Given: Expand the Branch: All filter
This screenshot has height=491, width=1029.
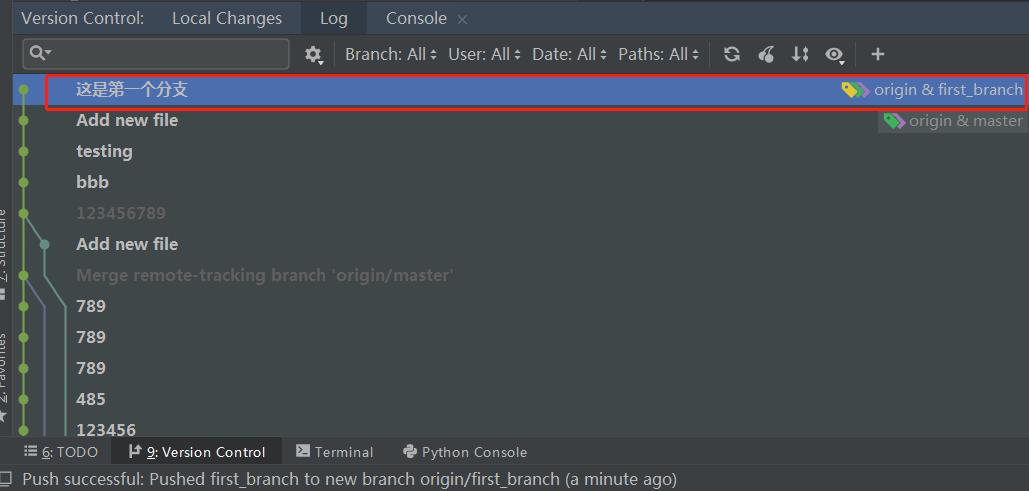Looking at the screenshot, I should tap(390, 54).
